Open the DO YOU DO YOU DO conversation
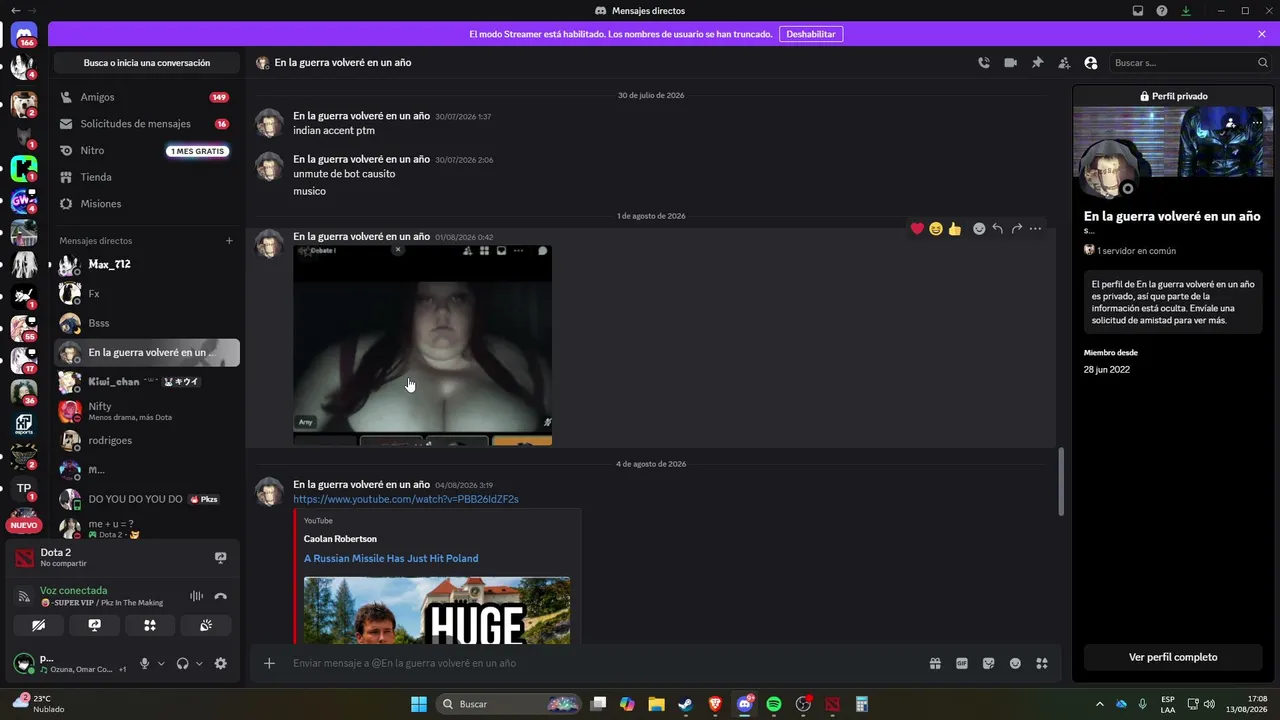 point(146,499)
